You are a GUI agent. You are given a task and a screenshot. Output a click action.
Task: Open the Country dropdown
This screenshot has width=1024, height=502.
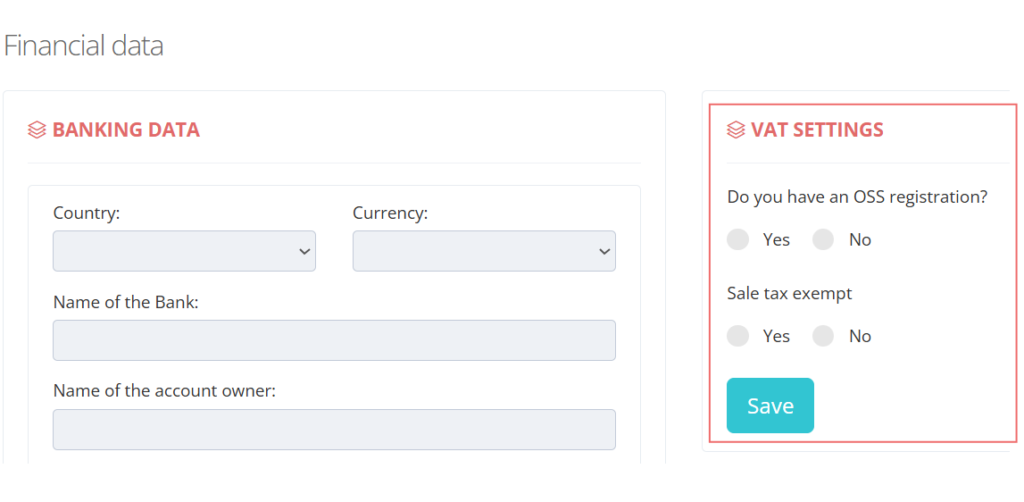tap(184, 251)
